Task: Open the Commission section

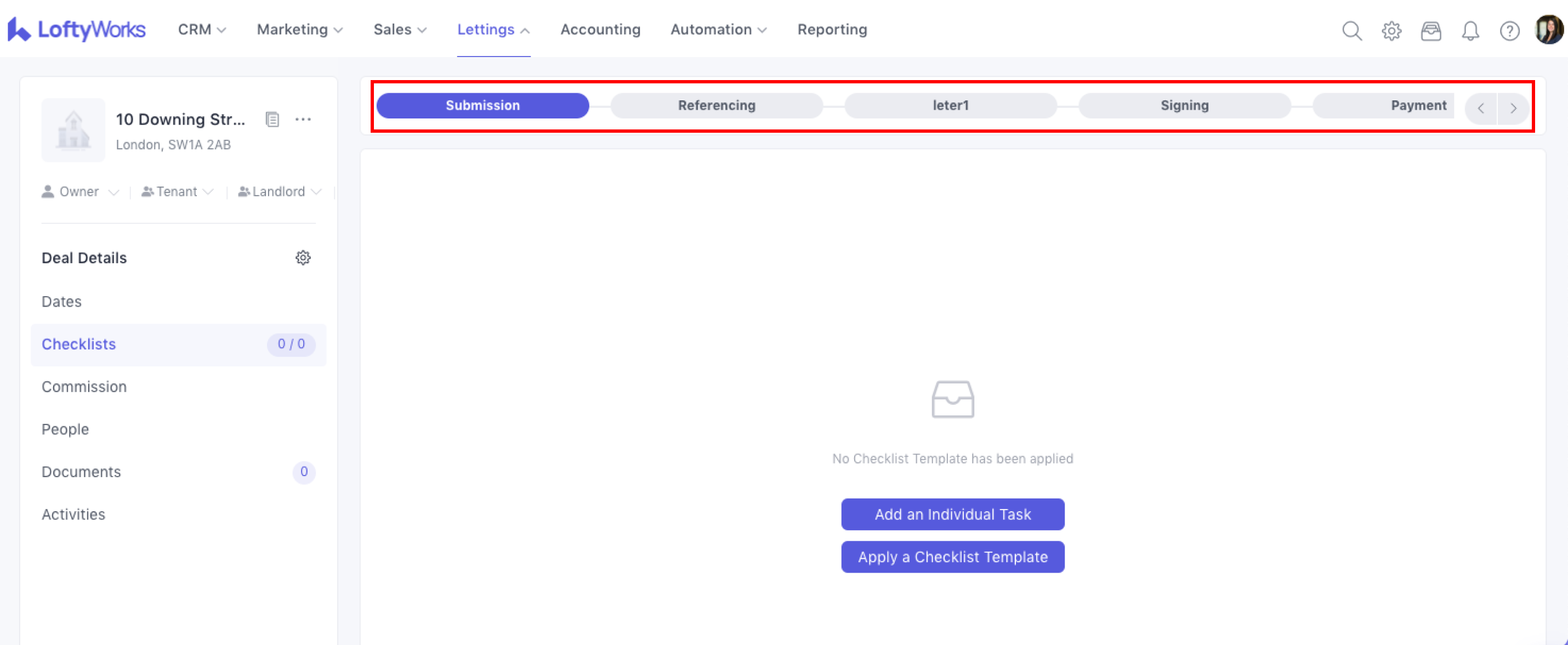Action: tap(84, 387)
